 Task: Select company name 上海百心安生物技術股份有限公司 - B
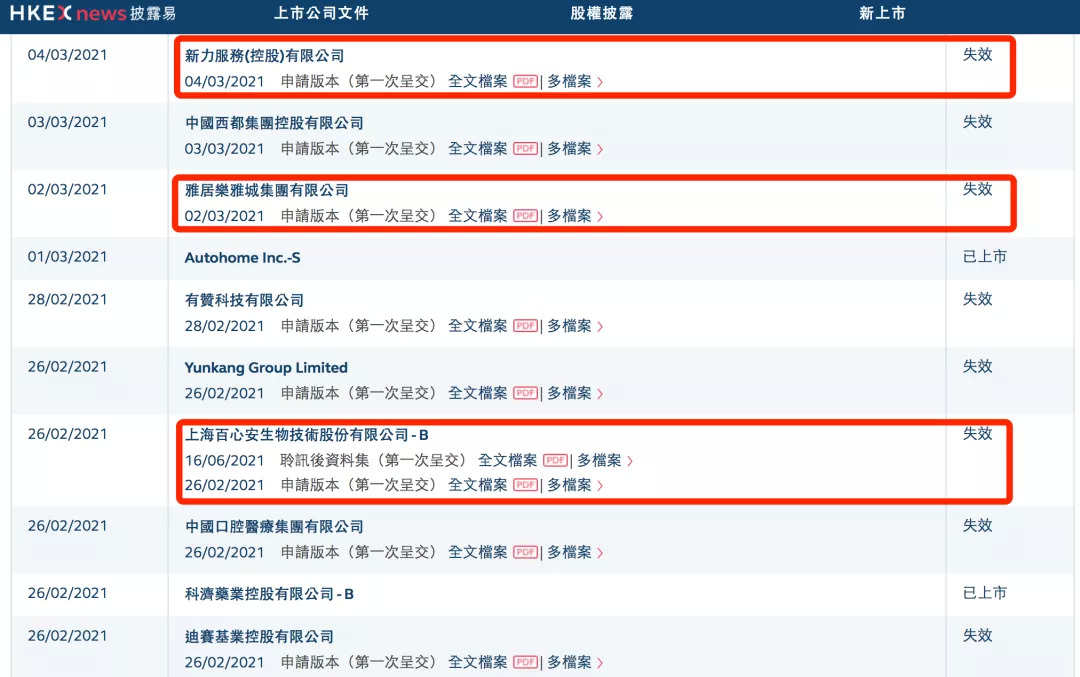pos(307,435)
